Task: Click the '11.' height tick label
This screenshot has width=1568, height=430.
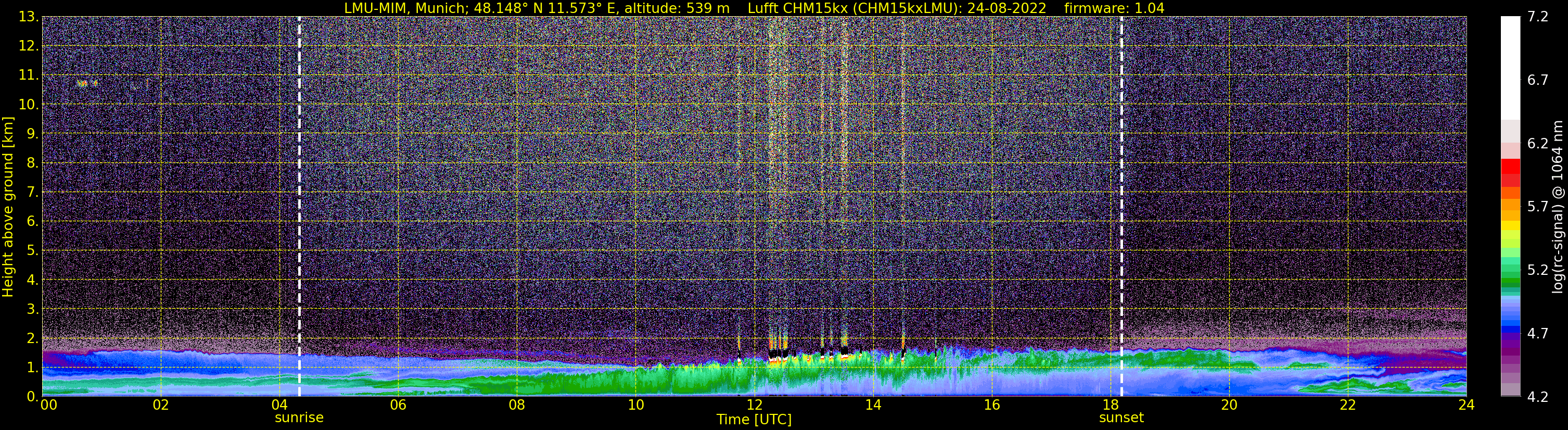Action: (x=29, y=75)
